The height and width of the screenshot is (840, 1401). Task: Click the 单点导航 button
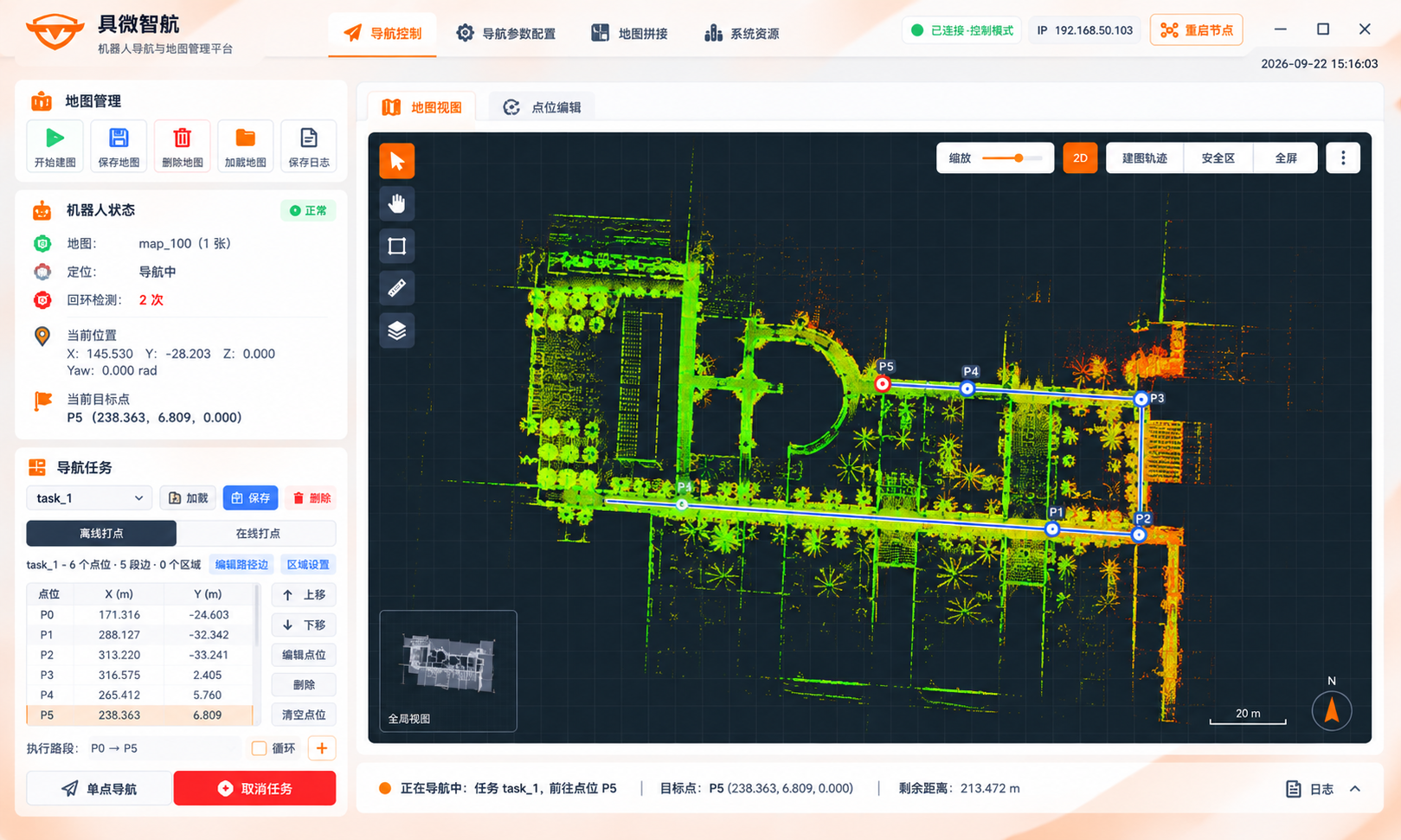point(99,788)
